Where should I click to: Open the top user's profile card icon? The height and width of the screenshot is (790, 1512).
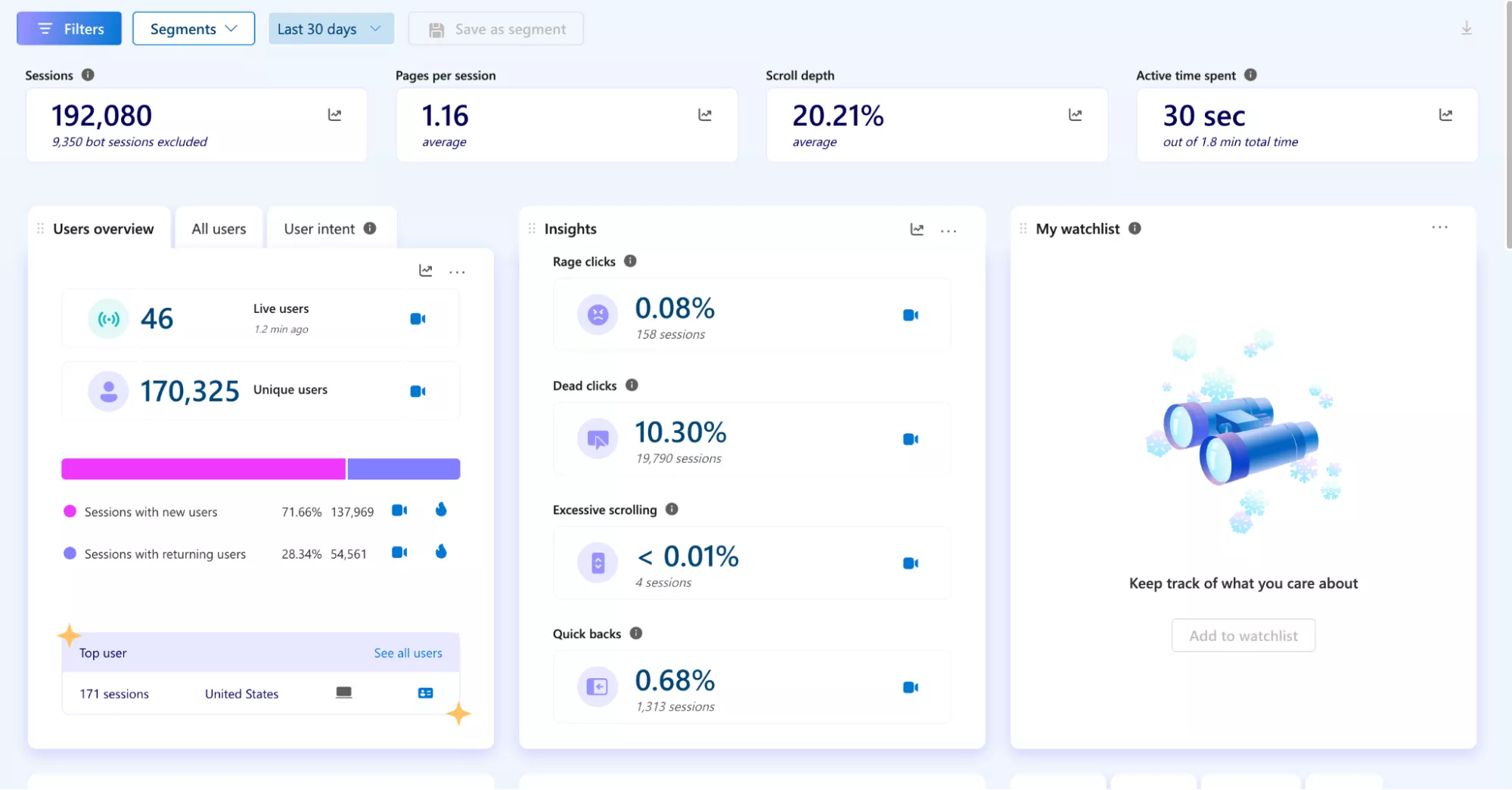point(425,693)
